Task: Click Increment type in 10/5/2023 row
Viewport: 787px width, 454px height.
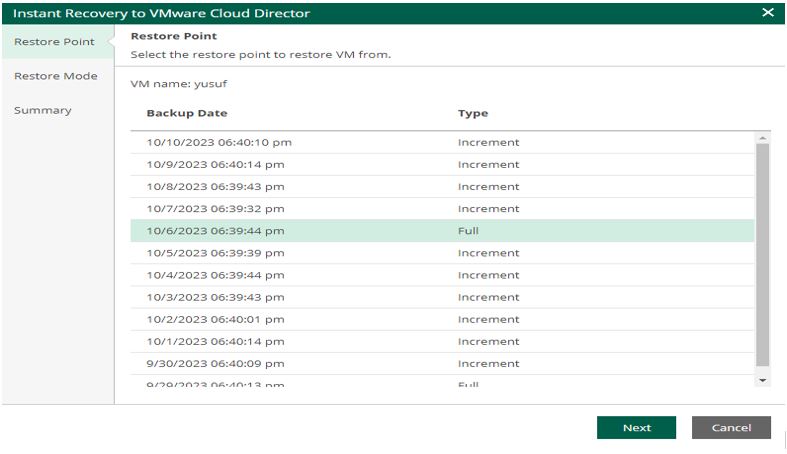Action: (x=488, y=253)
